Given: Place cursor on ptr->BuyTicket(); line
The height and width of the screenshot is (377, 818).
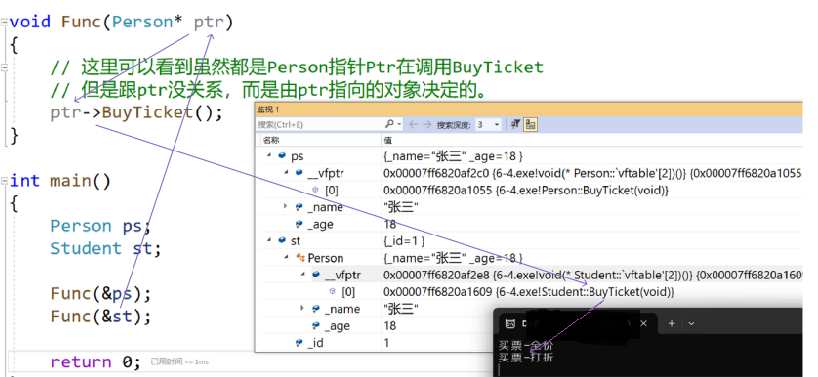Looking at the screenshot, I should point(136,113).
